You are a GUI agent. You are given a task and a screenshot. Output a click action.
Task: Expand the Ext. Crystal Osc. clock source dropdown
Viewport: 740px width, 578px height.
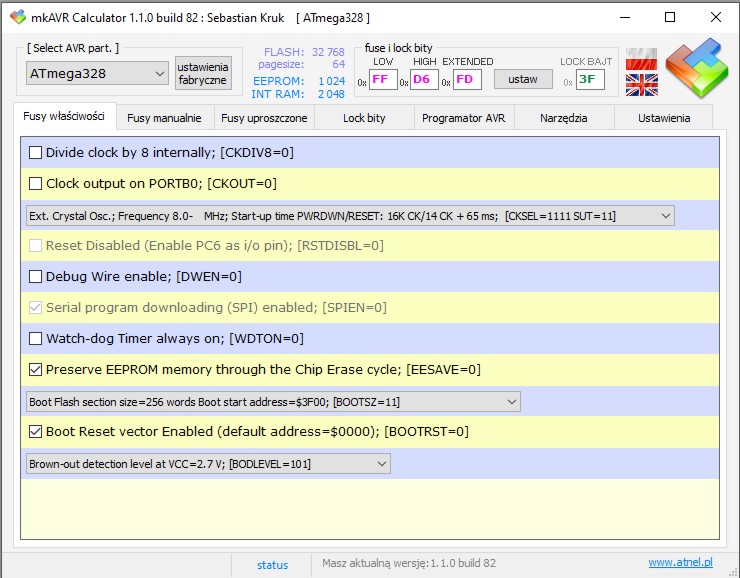click(350, 215)
